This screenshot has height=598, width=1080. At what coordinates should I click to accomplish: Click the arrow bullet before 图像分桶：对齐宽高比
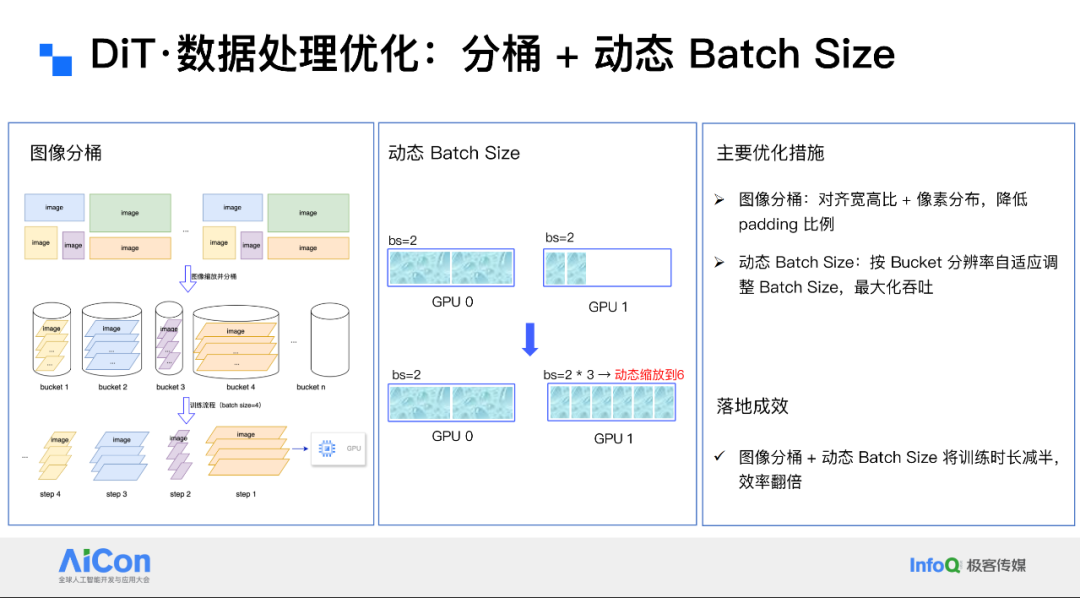pos(720,200)
